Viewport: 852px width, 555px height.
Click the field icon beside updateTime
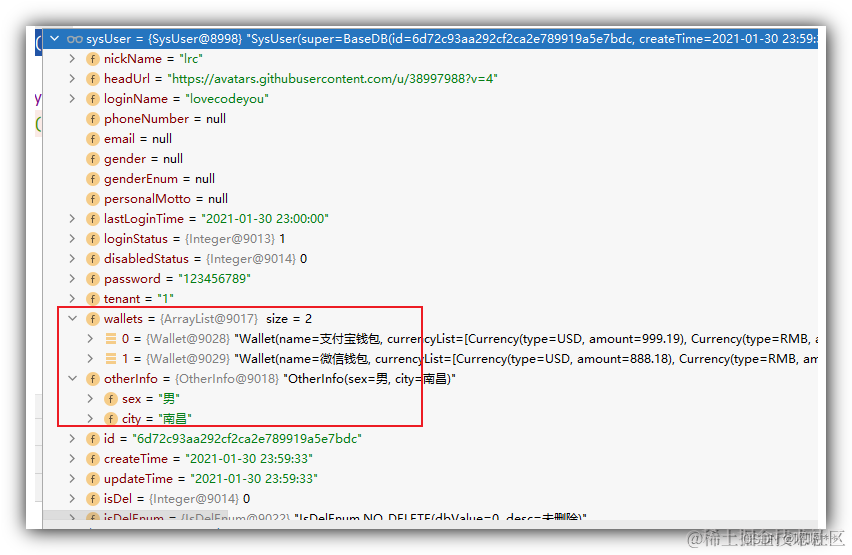point(93,478)
